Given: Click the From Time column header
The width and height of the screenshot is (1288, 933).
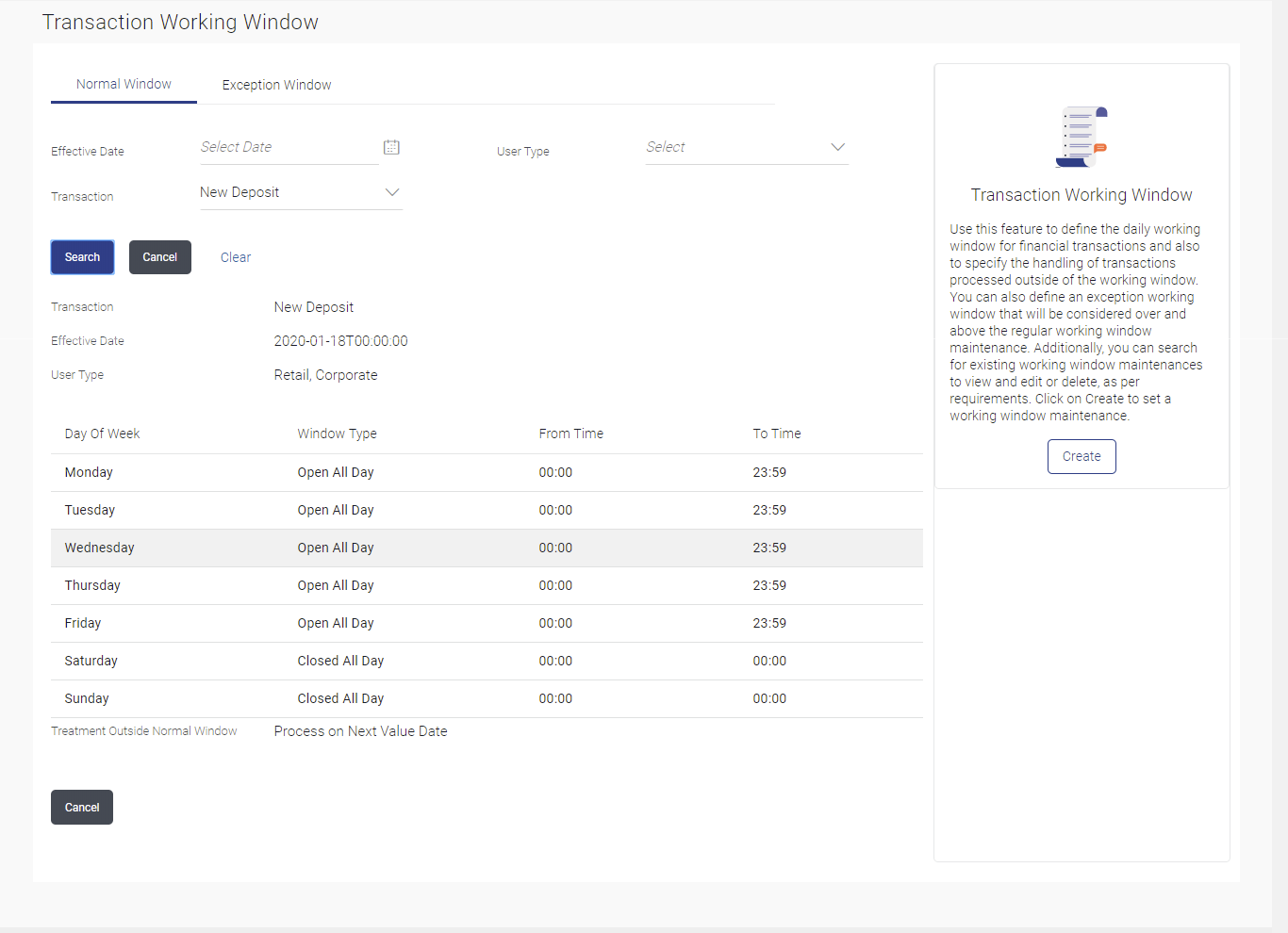Looking at the screenshot, I should coord(570,434).
